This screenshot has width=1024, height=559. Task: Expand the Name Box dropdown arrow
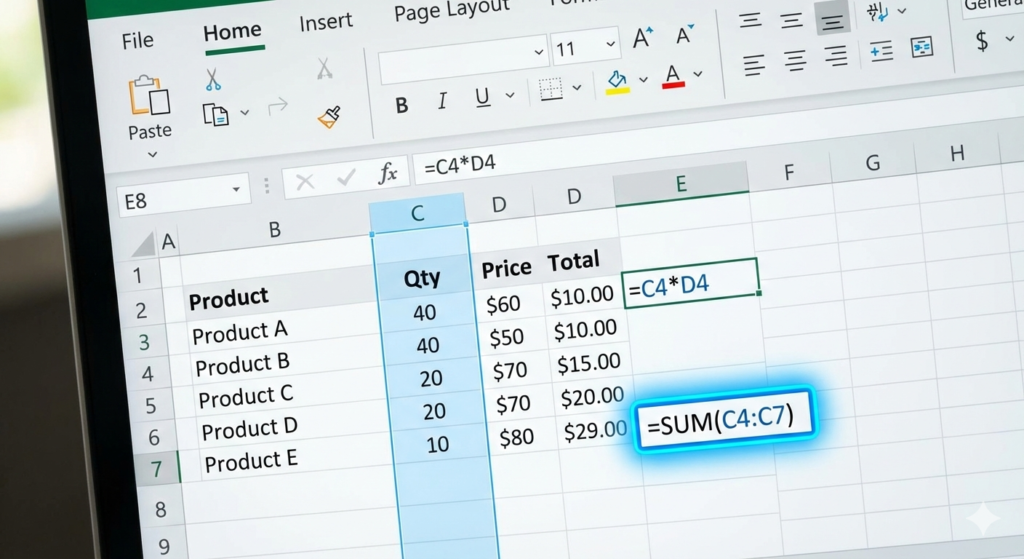tap(236, 188)
